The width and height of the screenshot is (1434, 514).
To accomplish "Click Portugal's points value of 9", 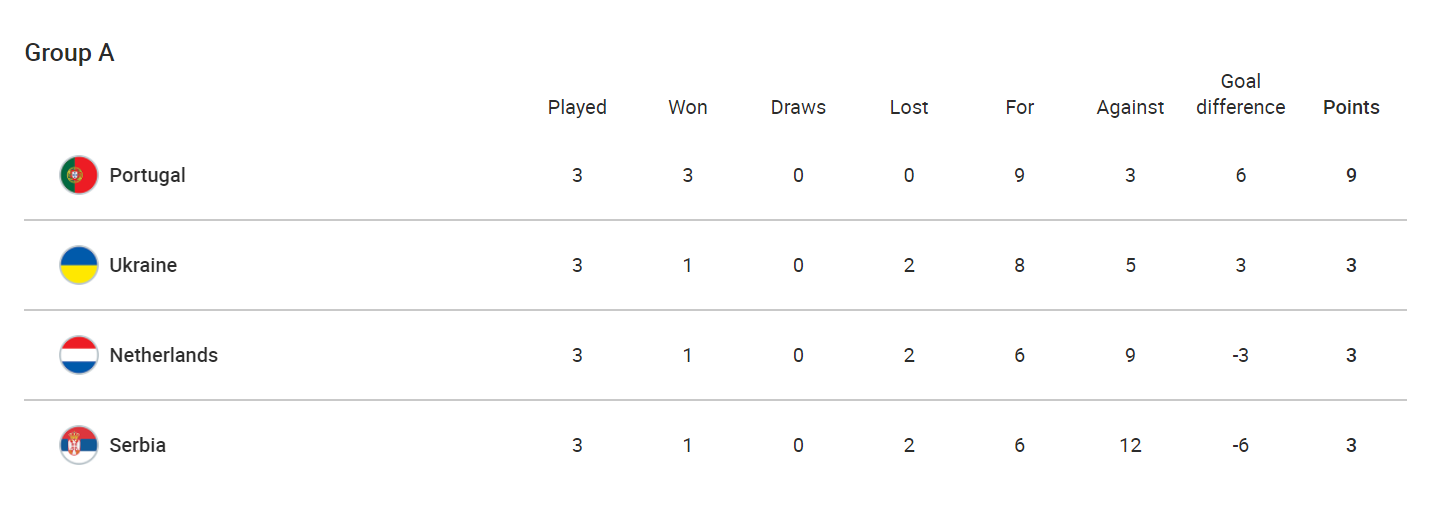I will 1351,175.
